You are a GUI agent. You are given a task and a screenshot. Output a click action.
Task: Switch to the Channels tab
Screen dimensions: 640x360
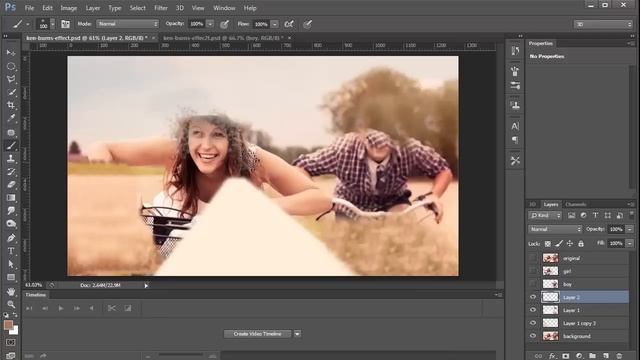click(576, 204)
